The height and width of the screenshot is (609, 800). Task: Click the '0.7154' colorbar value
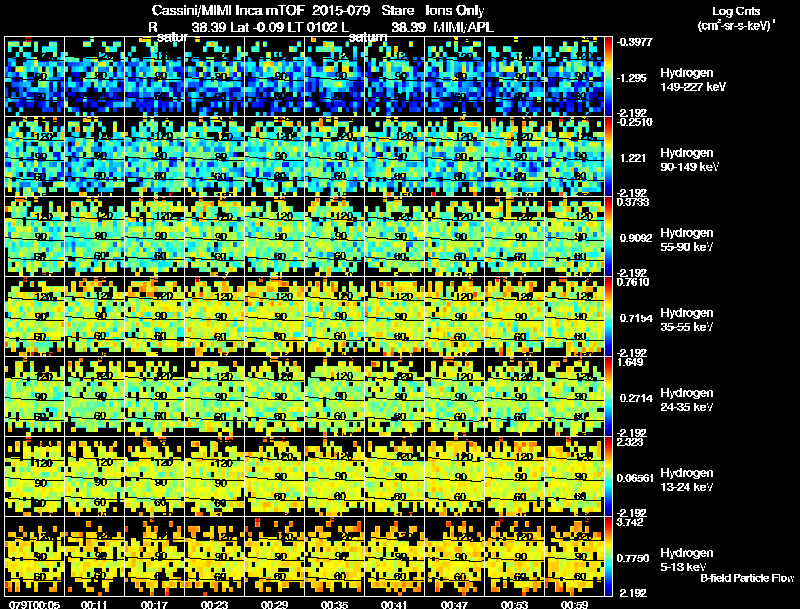coord(636,318)
